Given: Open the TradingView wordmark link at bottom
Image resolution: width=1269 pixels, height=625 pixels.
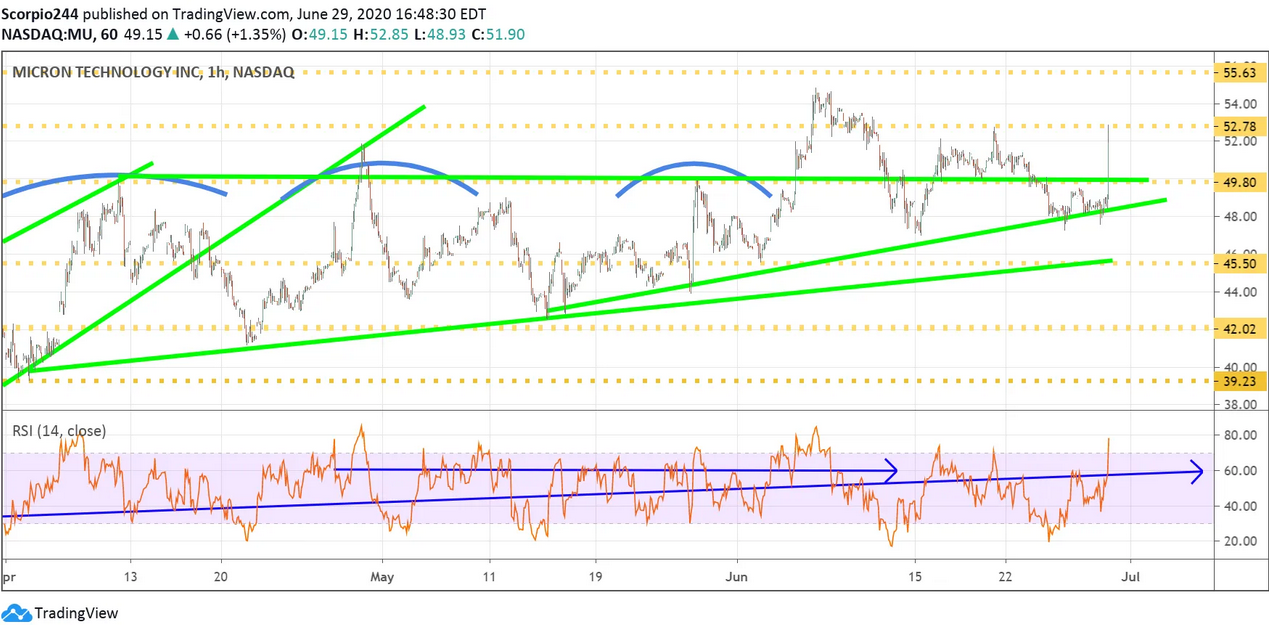Looking at the screenshot, I should [x=76, y=613].
